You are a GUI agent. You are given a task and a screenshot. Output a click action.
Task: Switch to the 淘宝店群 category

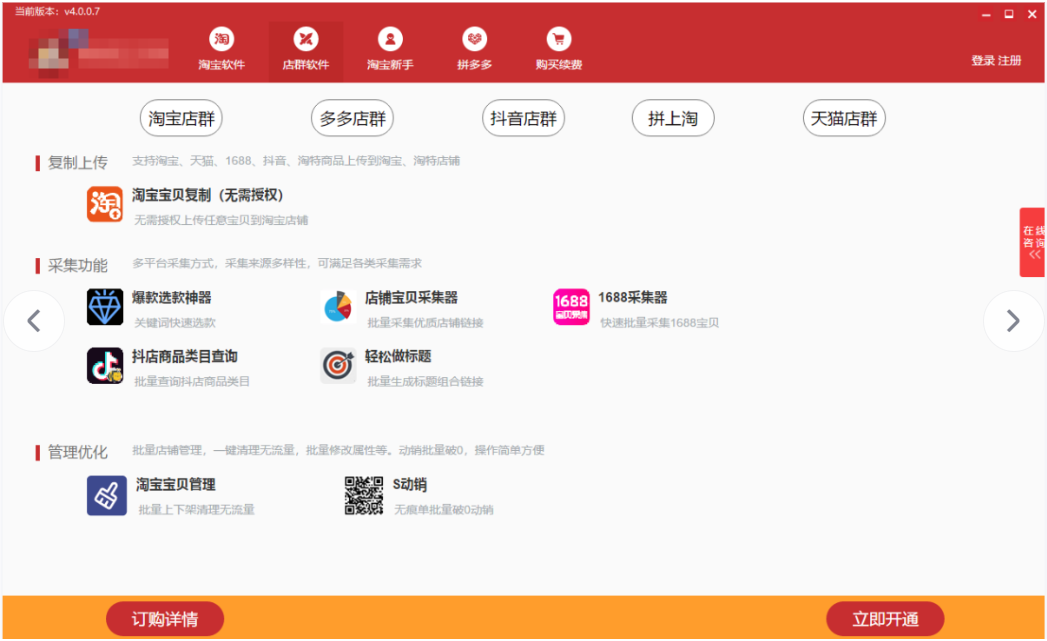(181, 118)
